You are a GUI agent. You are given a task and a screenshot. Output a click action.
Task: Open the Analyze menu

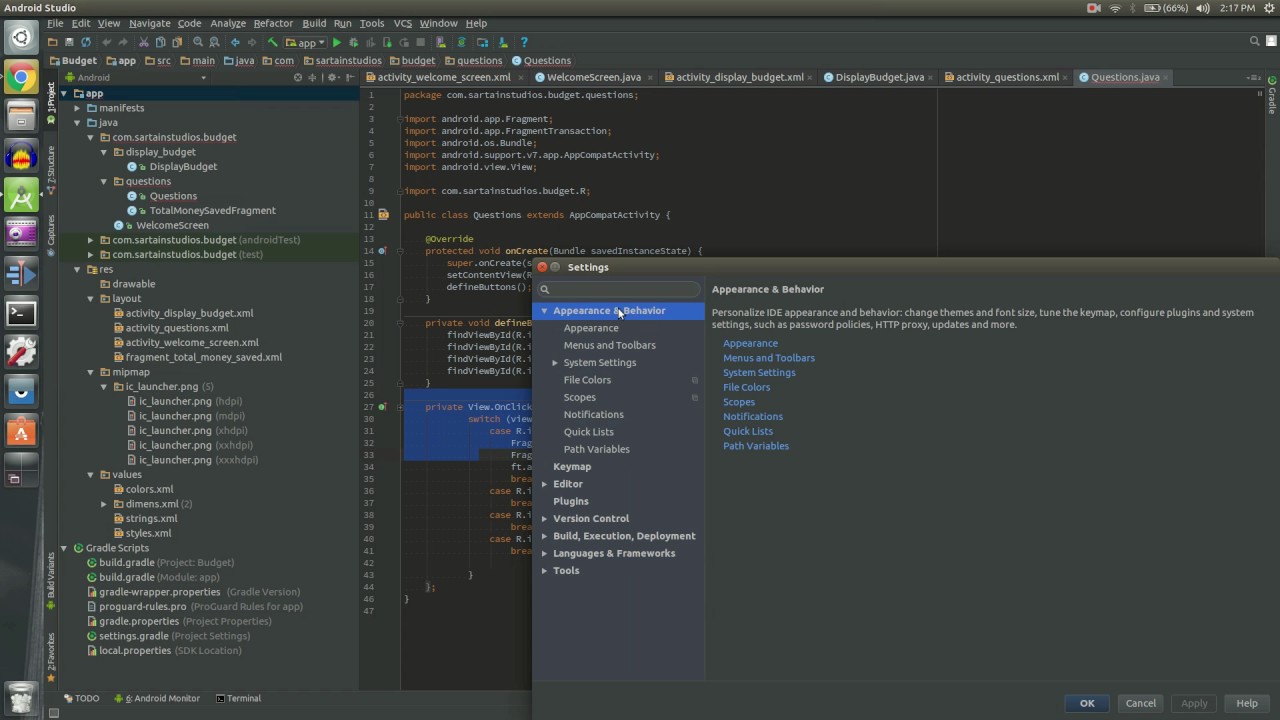pos(228,23)
